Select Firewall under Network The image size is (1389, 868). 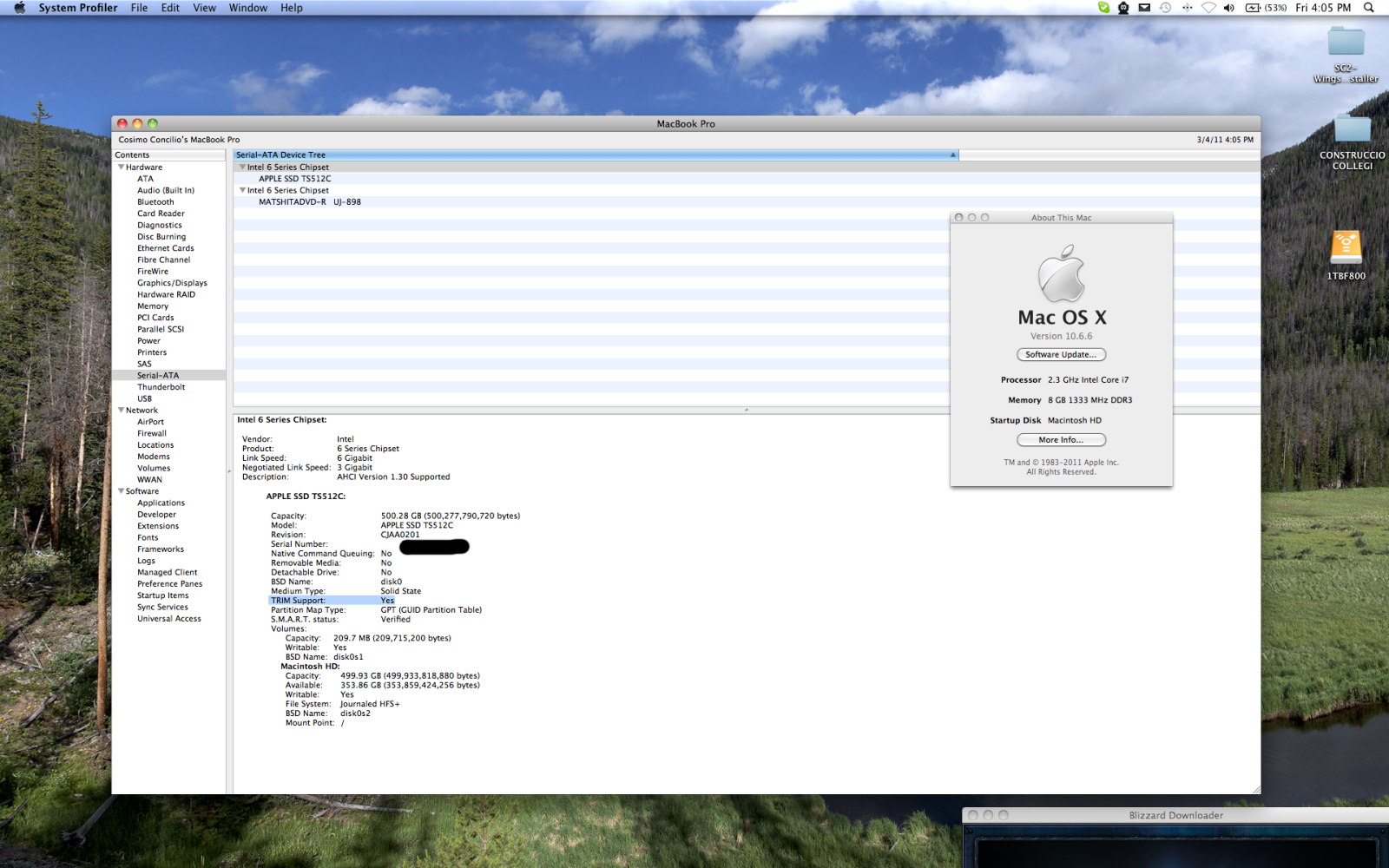152,433
